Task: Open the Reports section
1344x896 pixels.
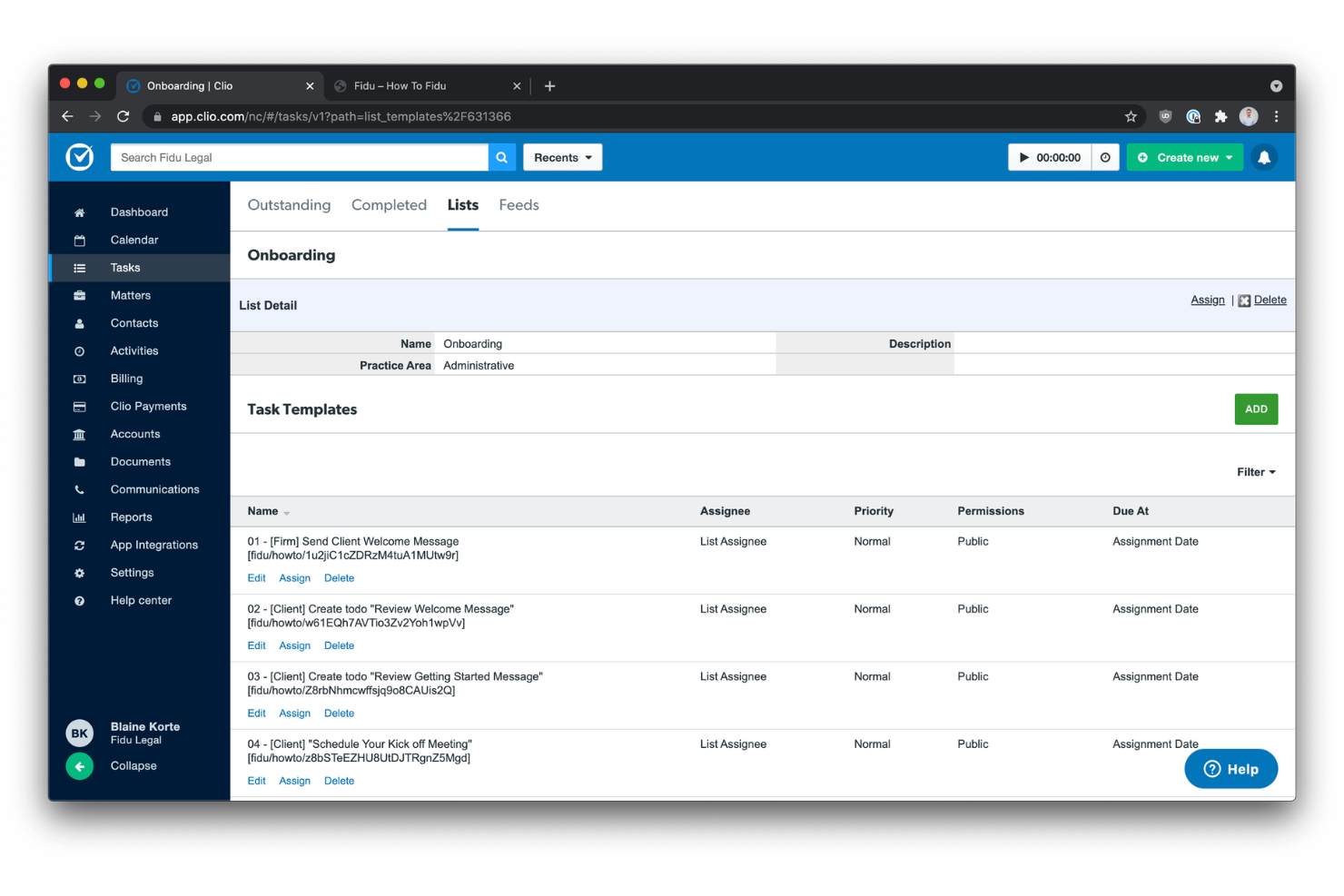Action: 131,517
